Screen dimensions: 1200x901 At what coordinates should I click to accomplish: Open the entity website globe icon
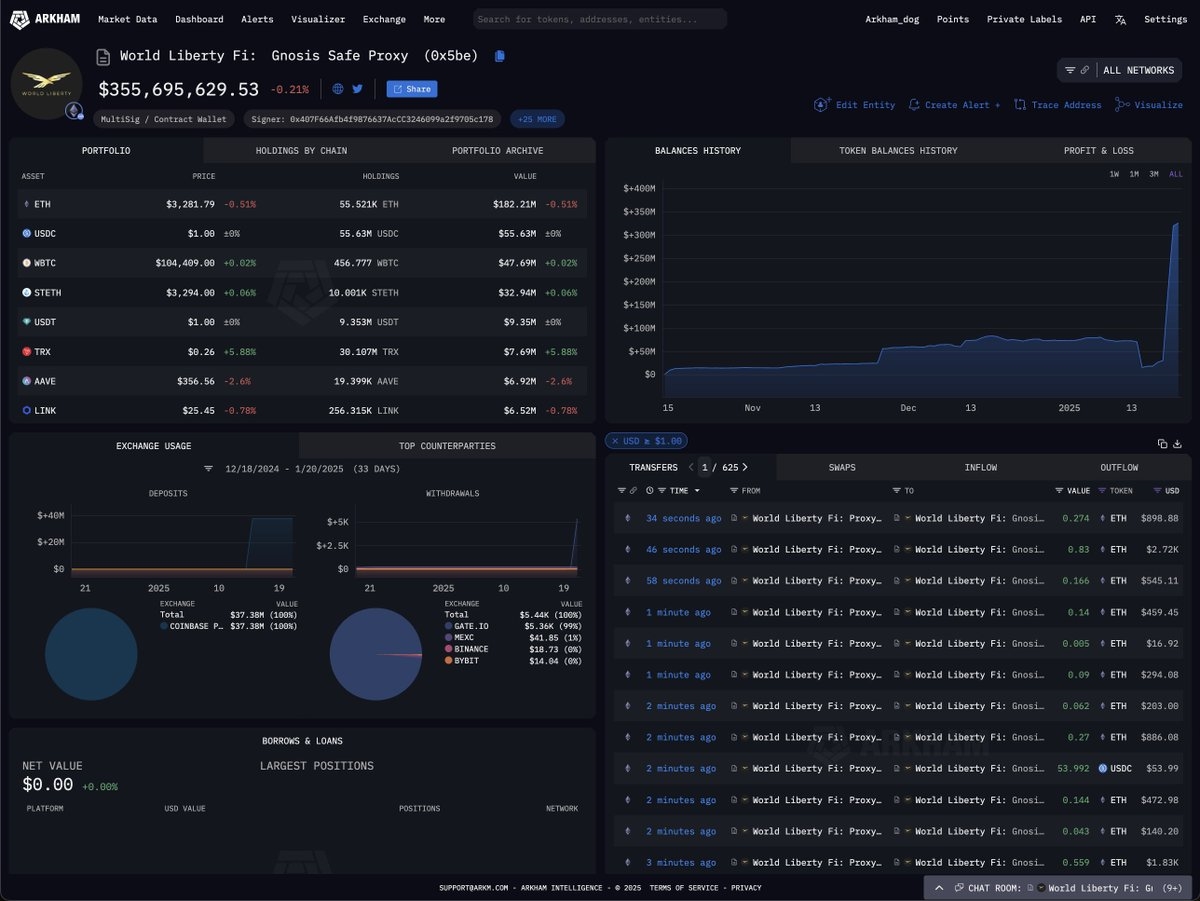click(338, 89)
